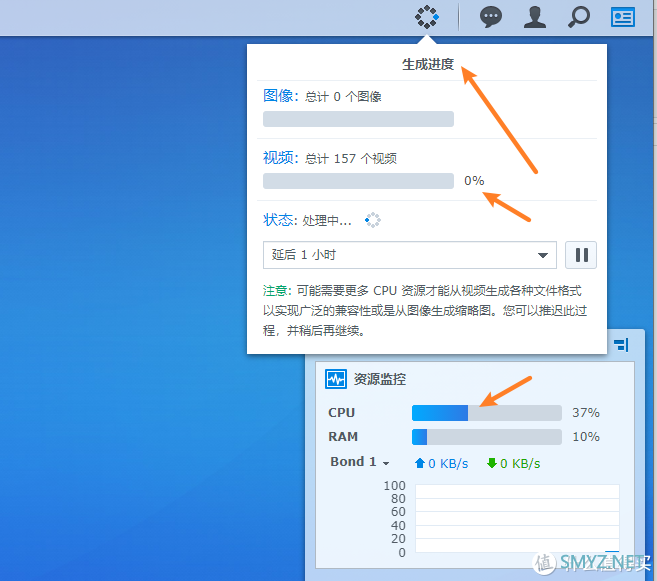Open the user account options icon
657x581 pixels.
[535, 18]
